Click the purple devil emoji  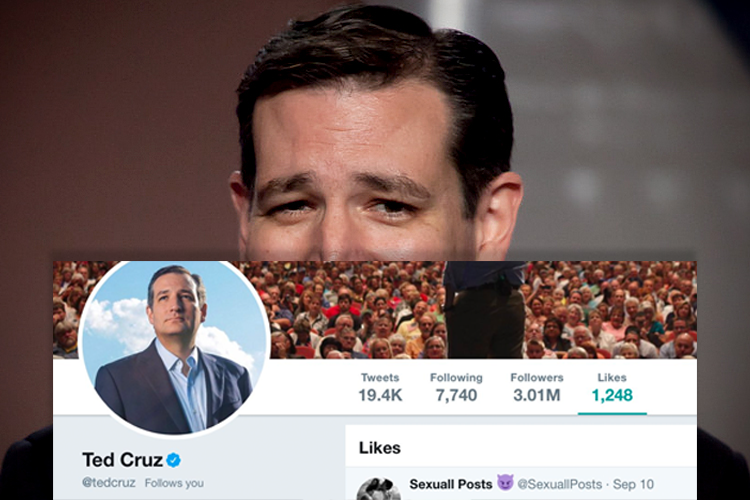(505, 482)
